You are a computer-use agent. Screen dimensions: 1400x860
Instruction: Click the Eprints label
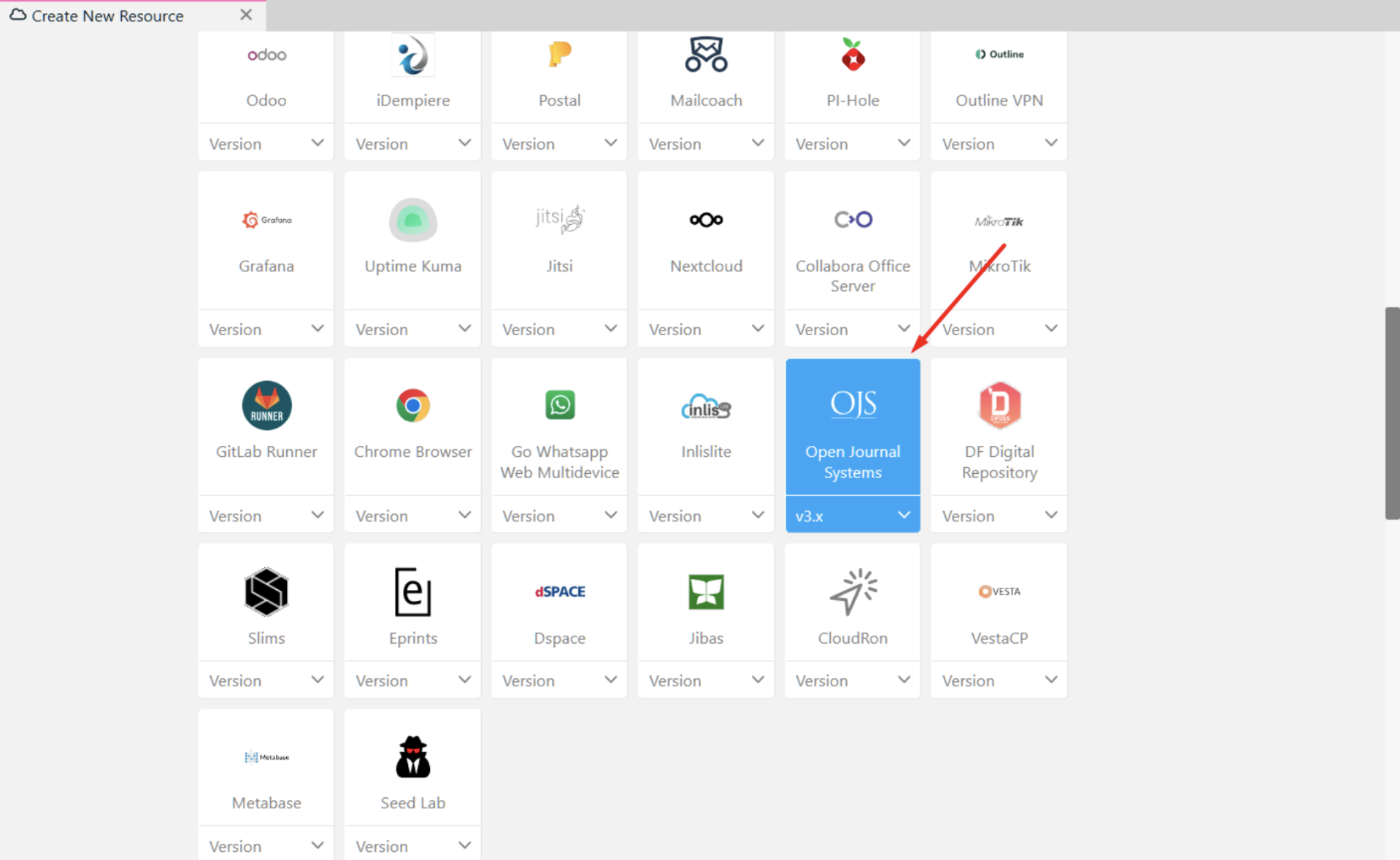[x=413, y=637]
